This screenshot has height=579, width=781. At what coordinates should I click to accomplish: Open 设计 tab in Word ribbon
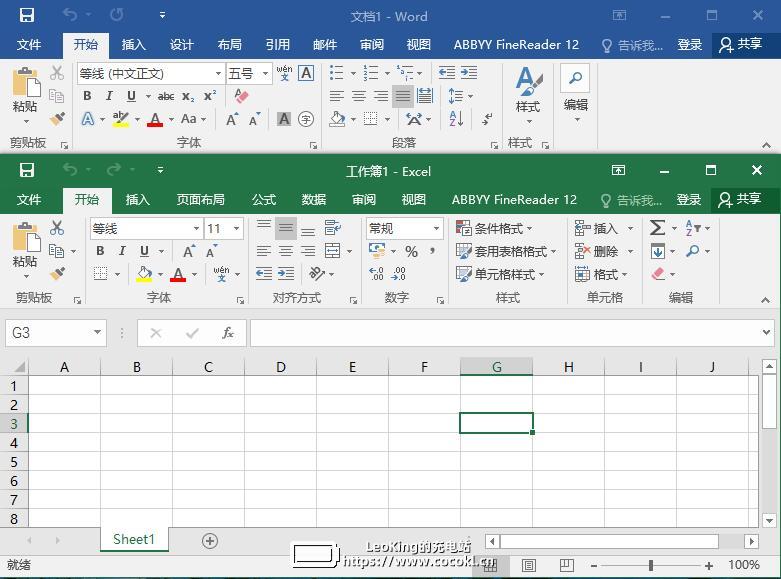click(181, 45)
